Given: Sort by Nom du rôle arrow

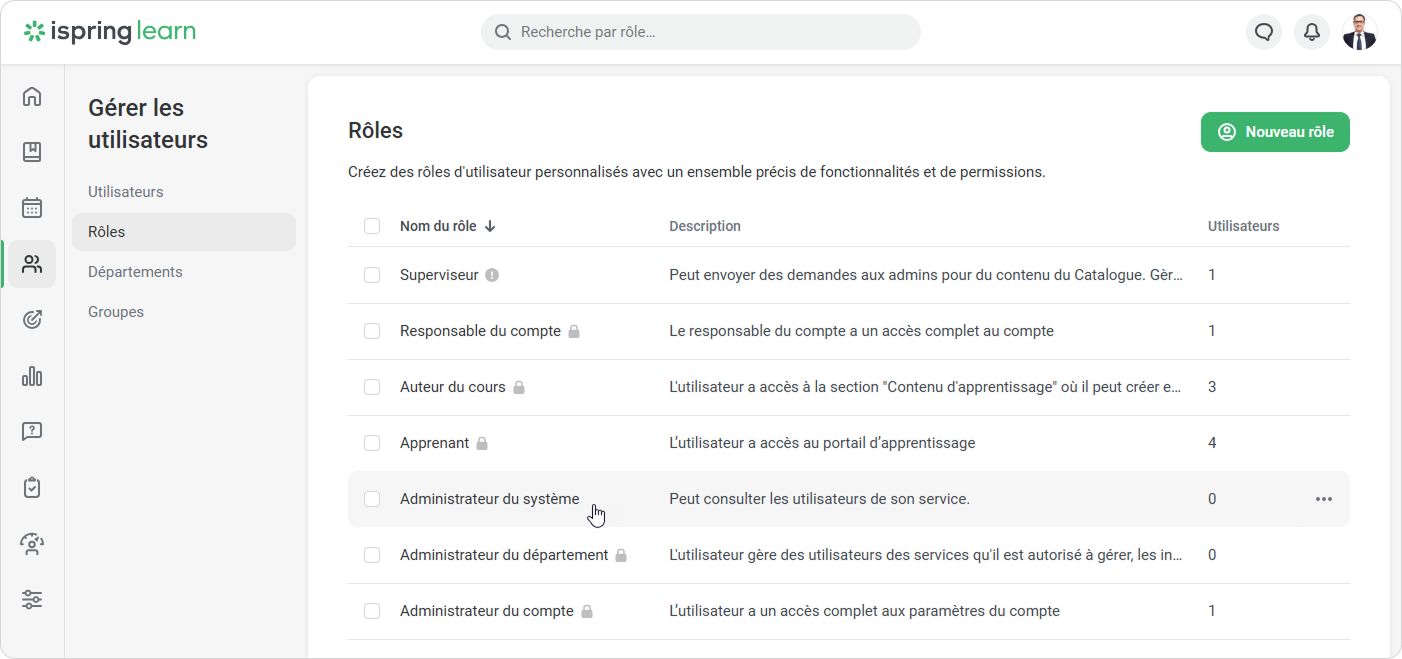Looking at the screenshot, I should pos(490,226).
